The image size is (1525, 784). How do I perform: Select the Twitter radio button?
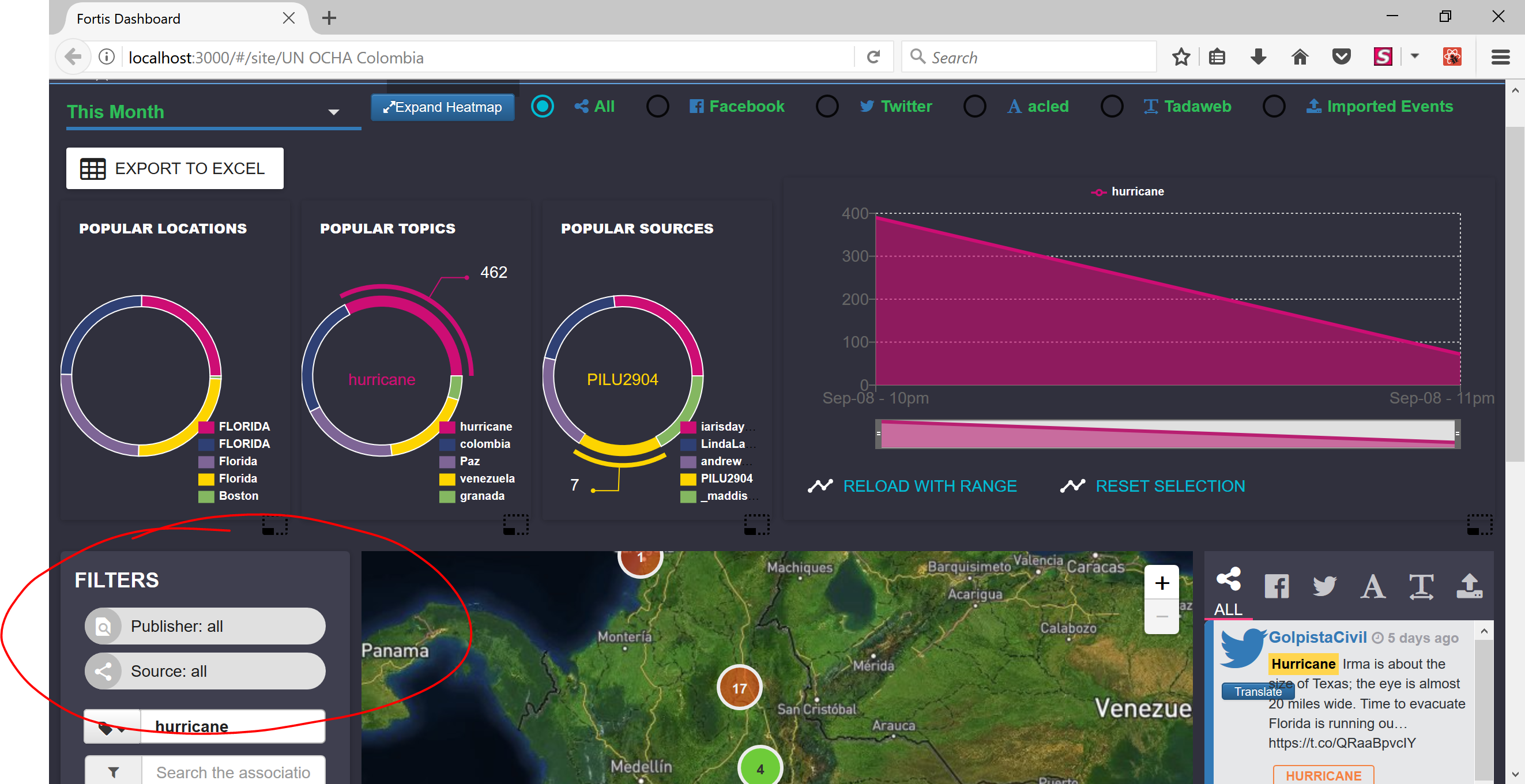[826, 107]
